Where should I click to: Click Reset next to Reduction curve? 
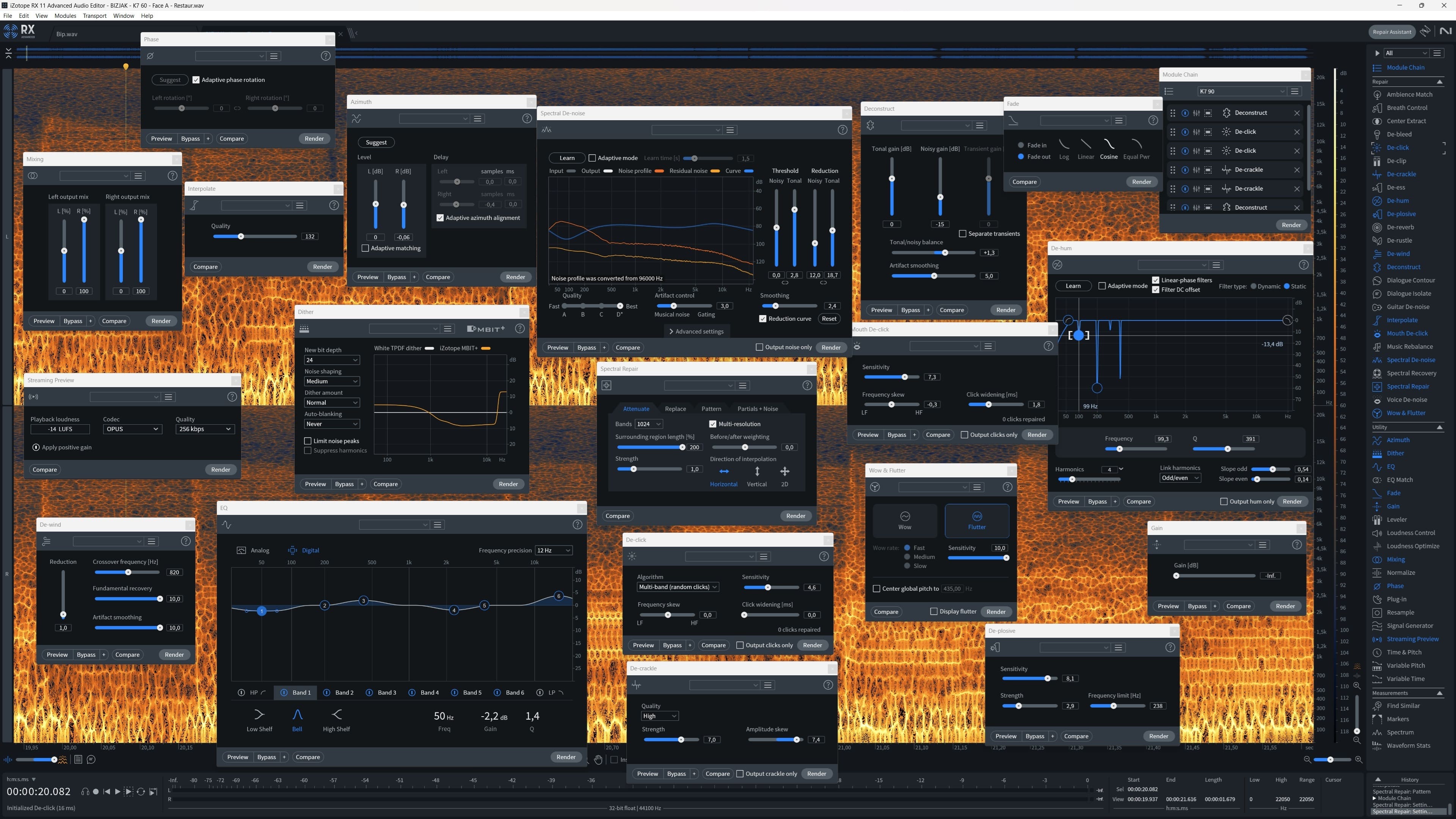pos(829,319)
